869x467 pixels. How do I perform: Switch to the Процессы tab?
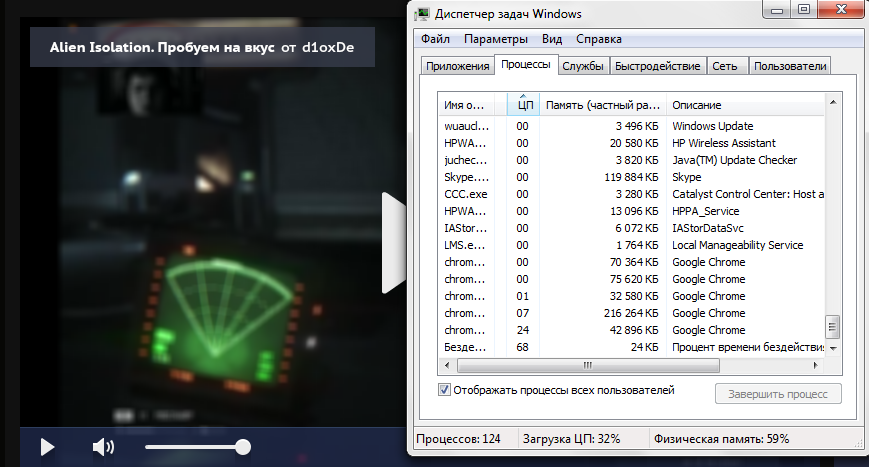tap(525, 64)
